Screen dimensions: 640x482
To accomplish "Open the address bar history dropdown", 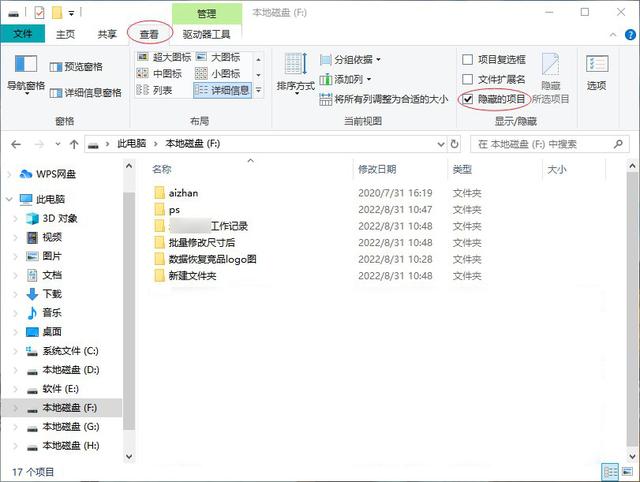I will point(441,144).
